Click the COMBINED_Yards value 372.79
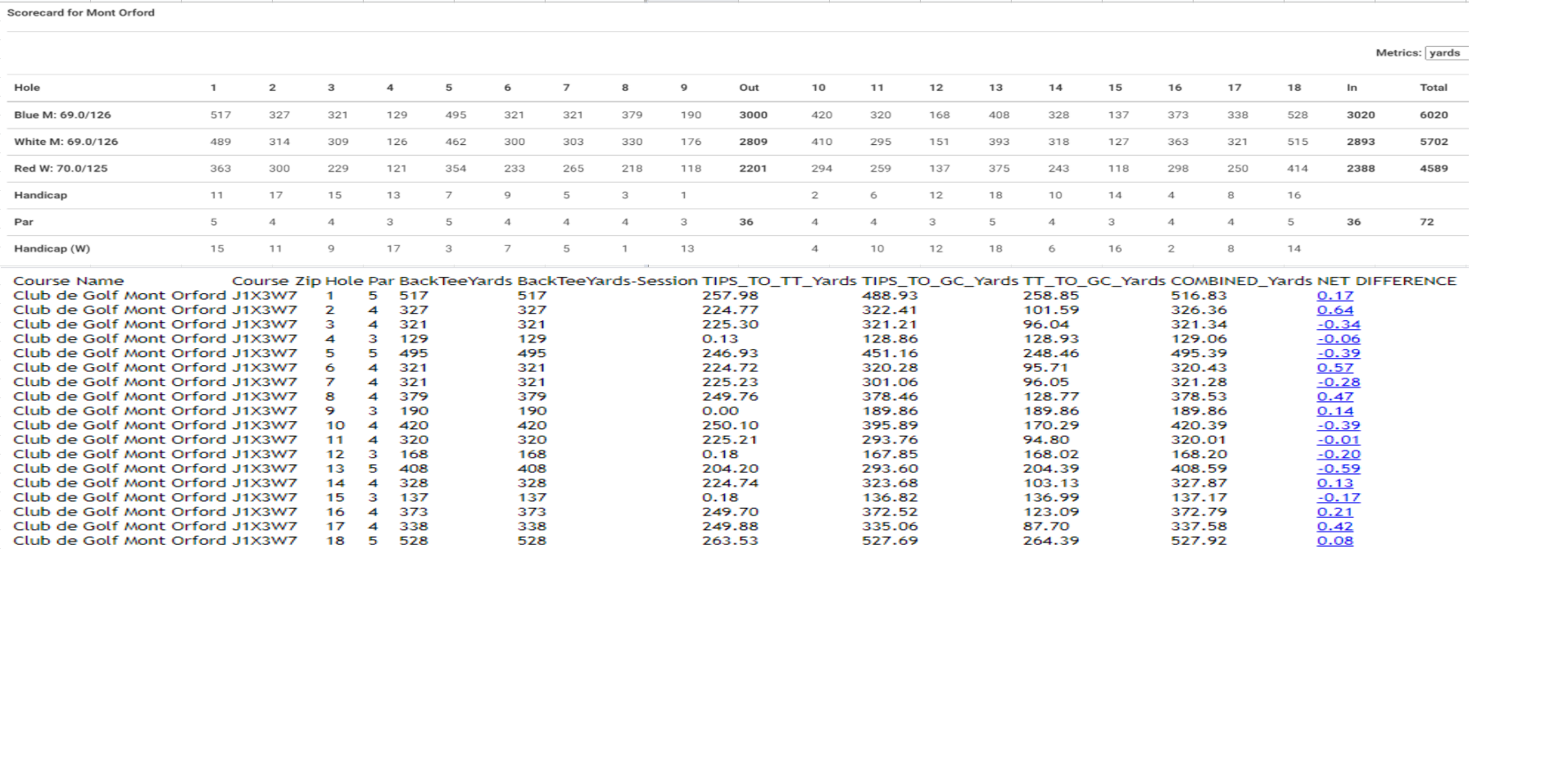The width and height of the screenshot is (1568, 766). (1199, 512)
